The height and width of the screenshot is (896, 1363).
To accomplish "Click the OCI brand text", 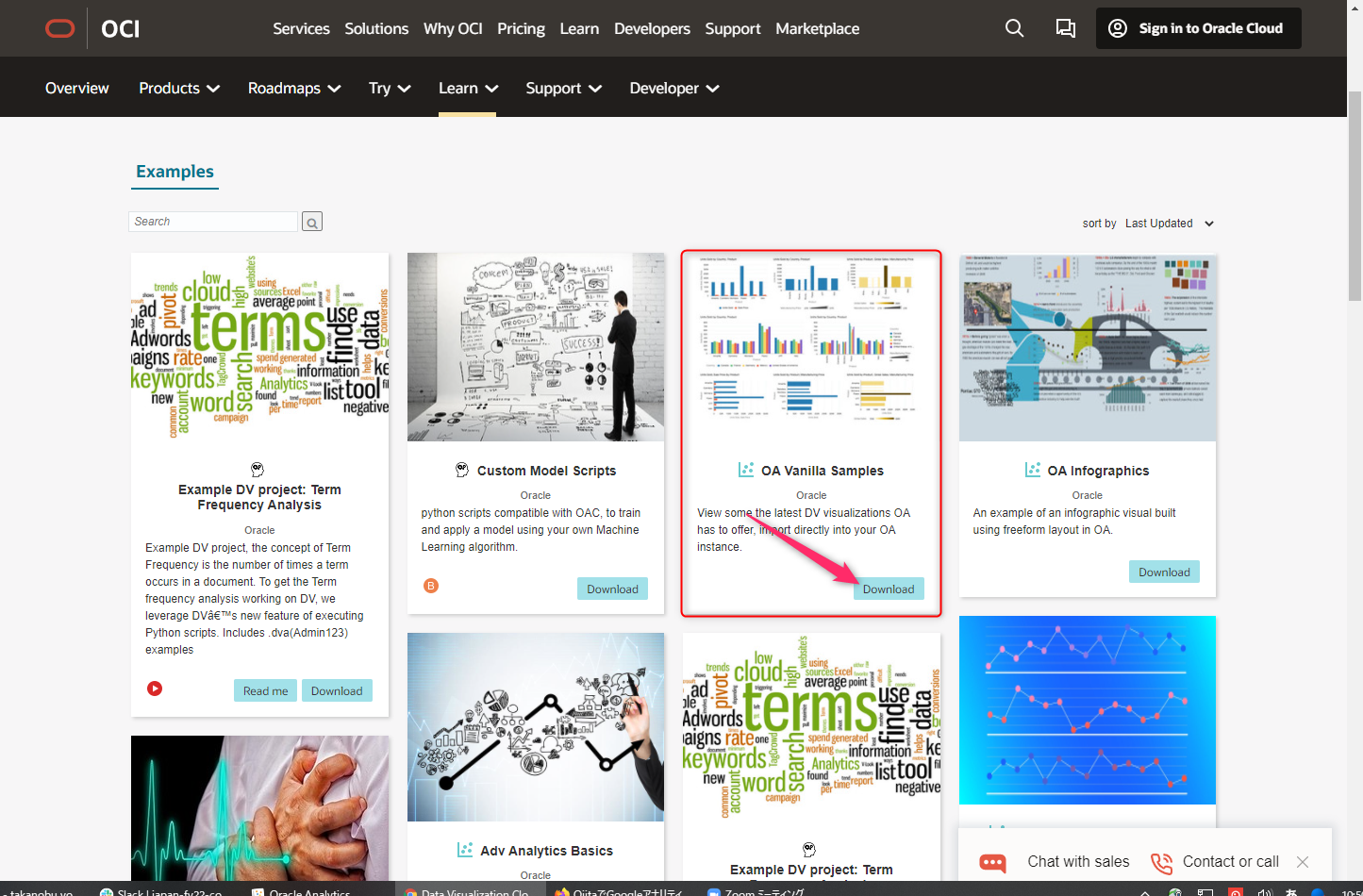I will point(120,28).
